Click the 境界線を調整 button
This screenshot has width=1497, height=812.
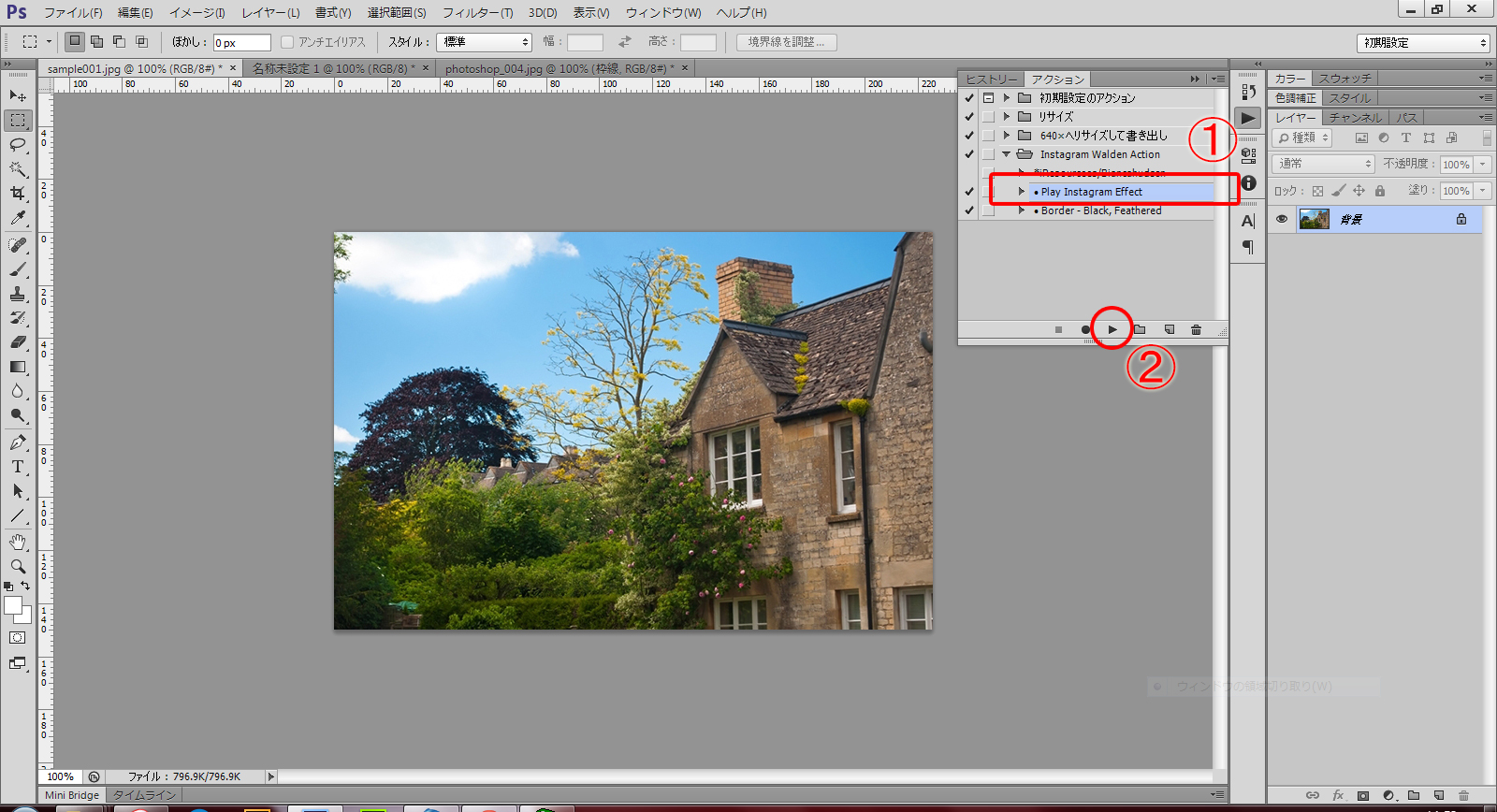click(786, 42)
